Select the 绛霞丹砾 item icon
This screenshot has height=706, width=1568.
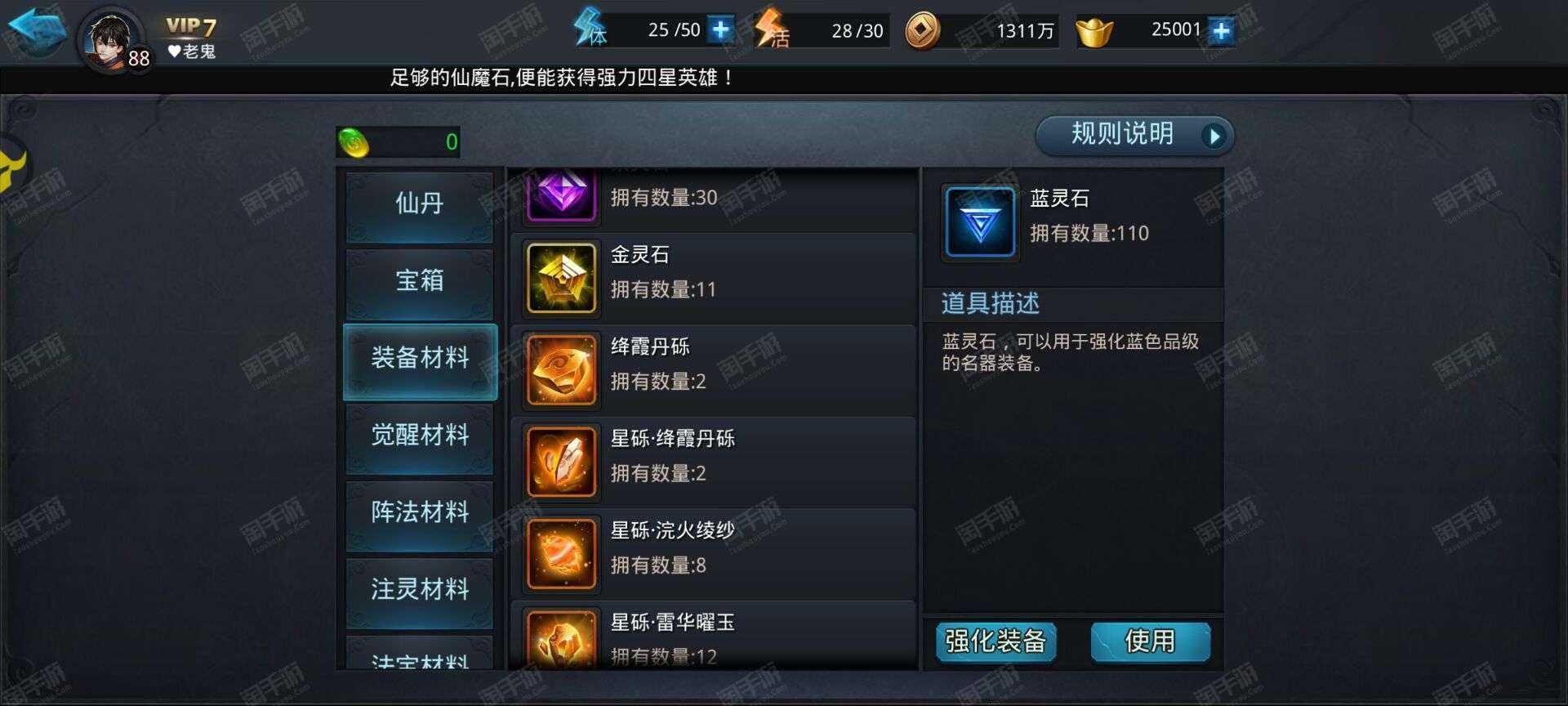pos(561,369)
